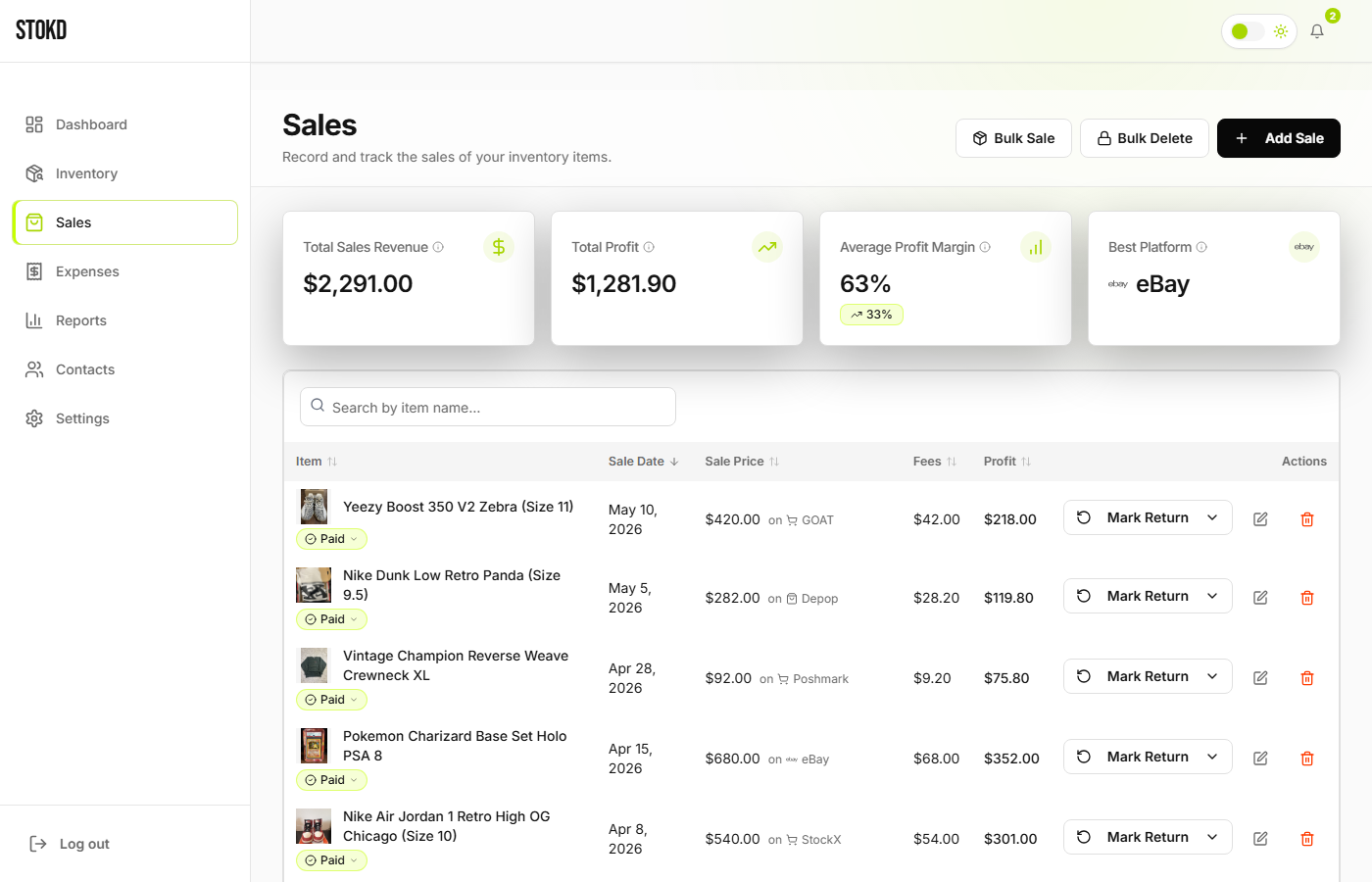Screen dimensions: 1372x882
Task: Open Paid status dropdown for Yeezy Boost
Action: 331,539
